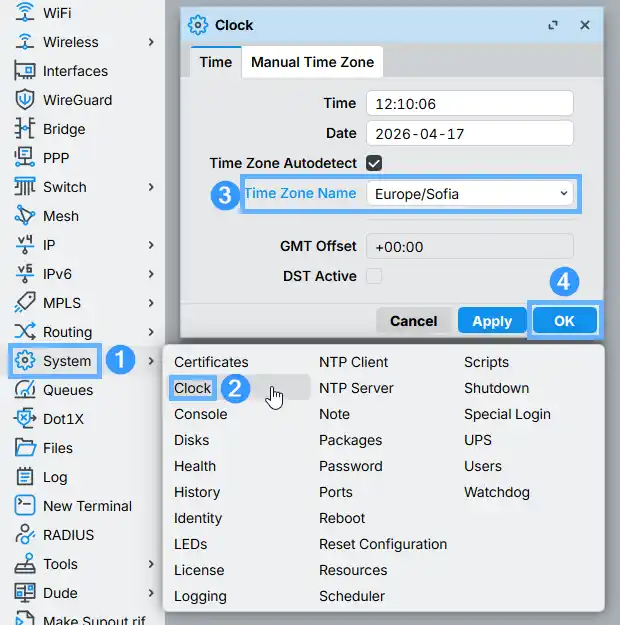Click the Switch icon in sidebar
620x625 pixels.
(25, 187)
